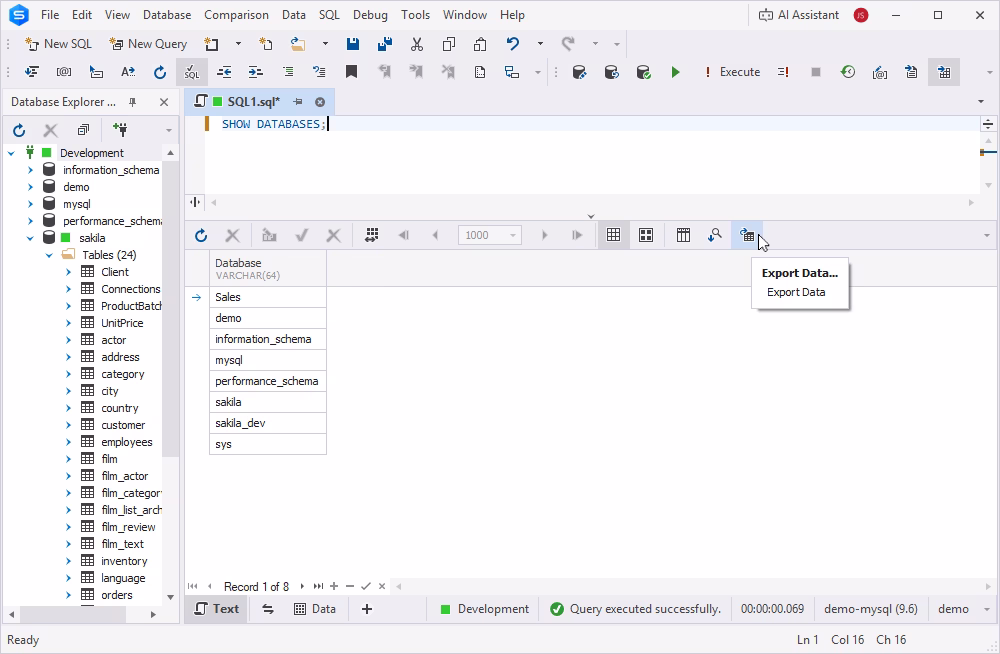Click Execute Current Statement icon next to Execute
1000x654 pixels.
click(x=783, y=72)
